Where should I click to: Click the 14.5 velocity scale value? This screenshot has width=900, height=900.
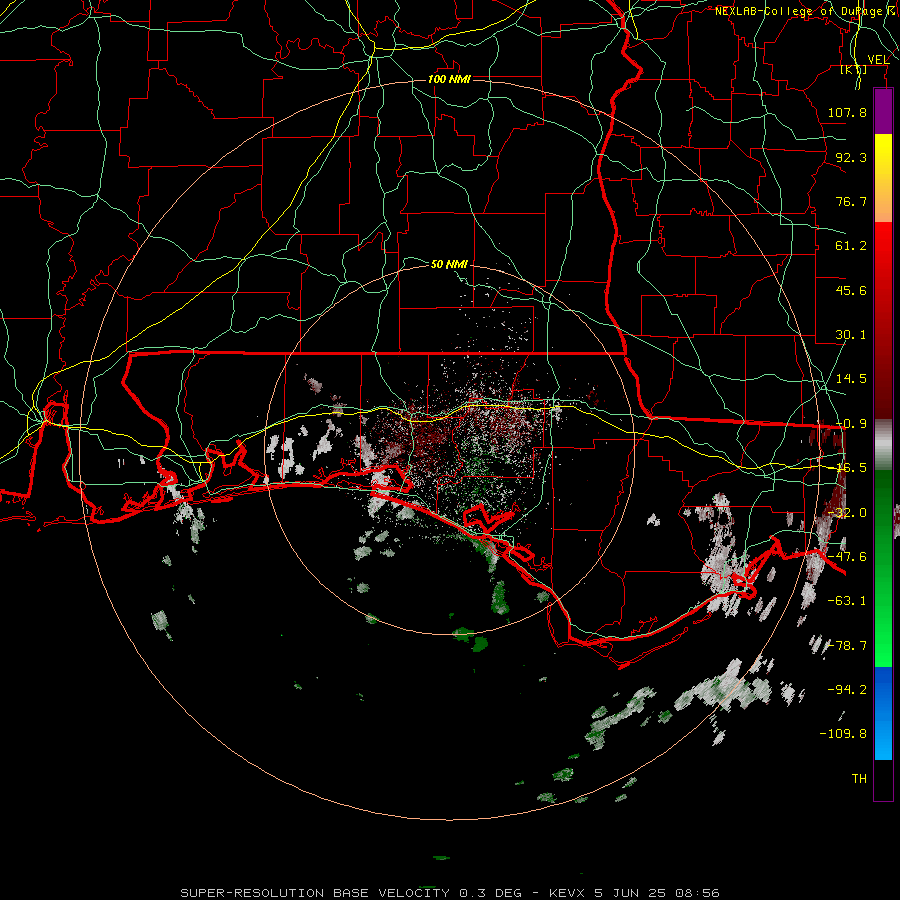pos(851,379)
